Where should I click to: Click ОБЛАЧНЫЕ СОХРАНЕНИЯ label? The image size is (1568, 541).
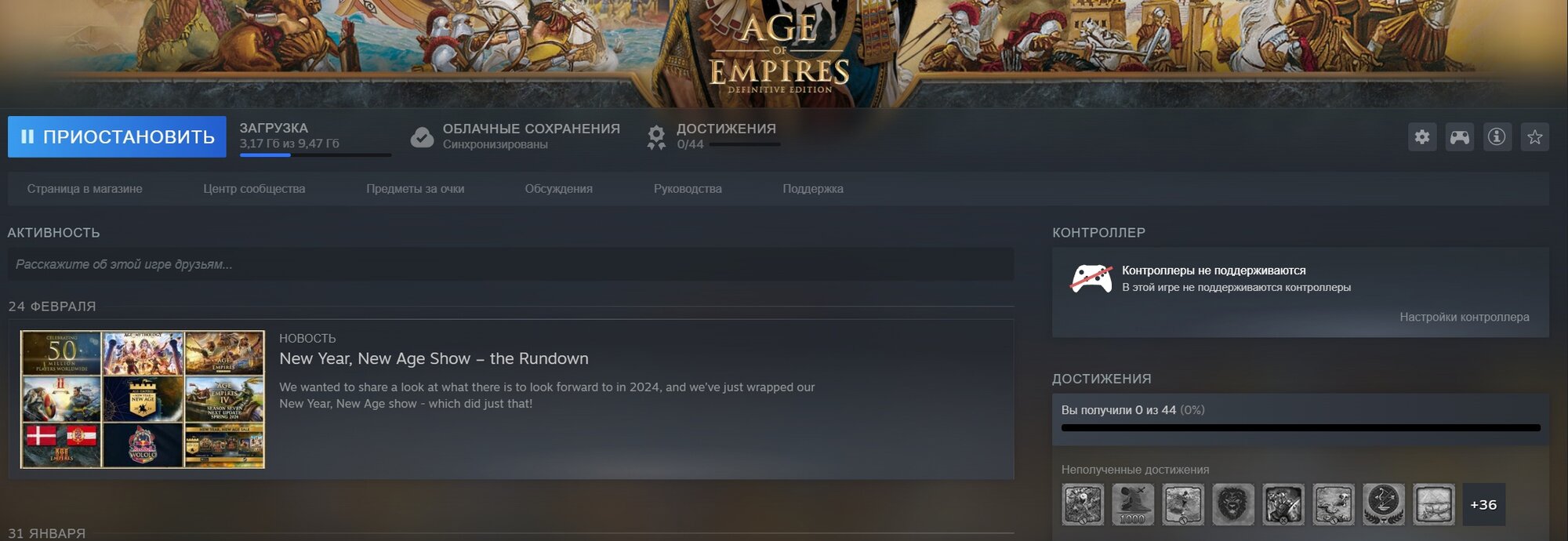531,129
